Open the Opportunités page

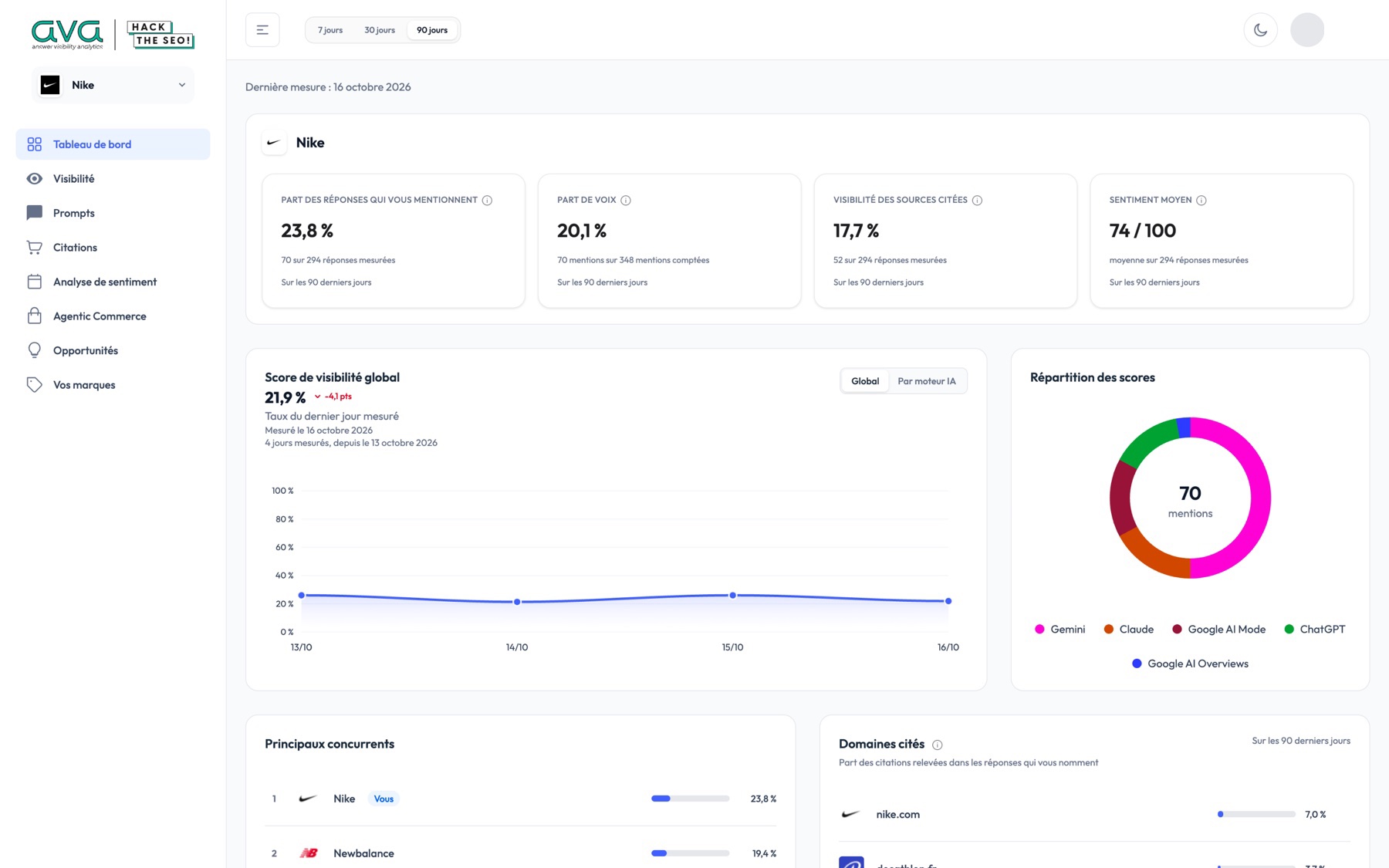click(x=113, y=350)
